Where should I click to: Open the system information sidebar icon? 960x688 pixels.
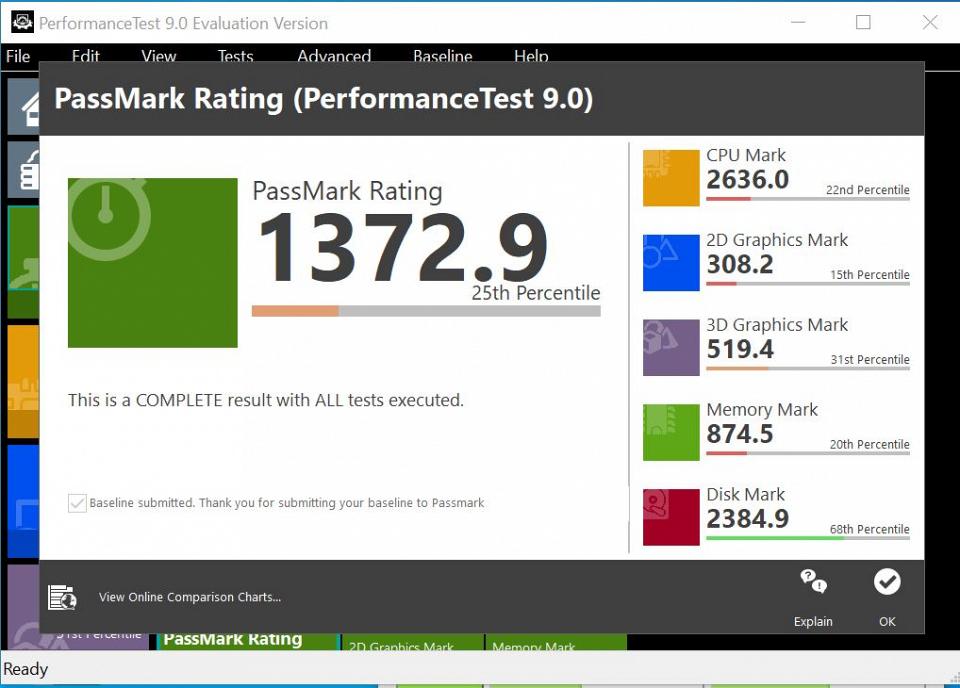24,170
